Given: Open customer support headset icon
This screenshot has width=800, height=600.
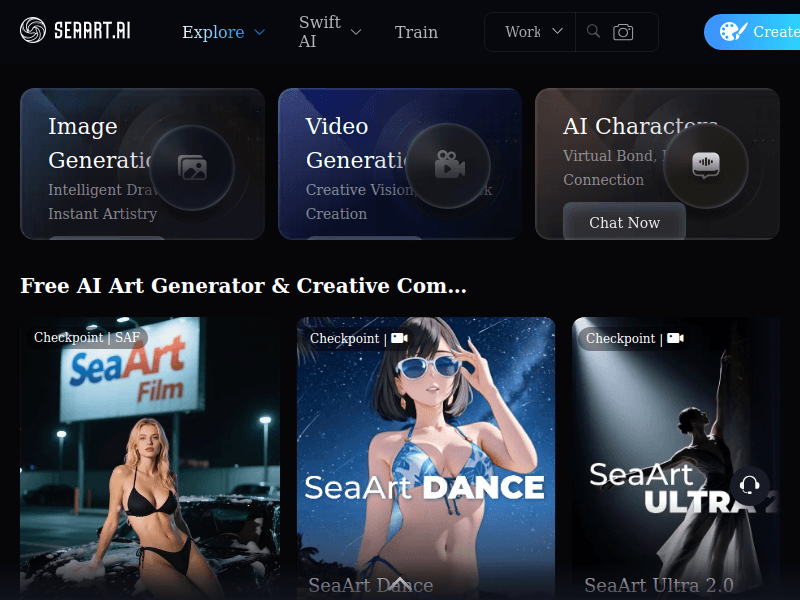Looking at the screenshot, I should [x=749, y=485].
